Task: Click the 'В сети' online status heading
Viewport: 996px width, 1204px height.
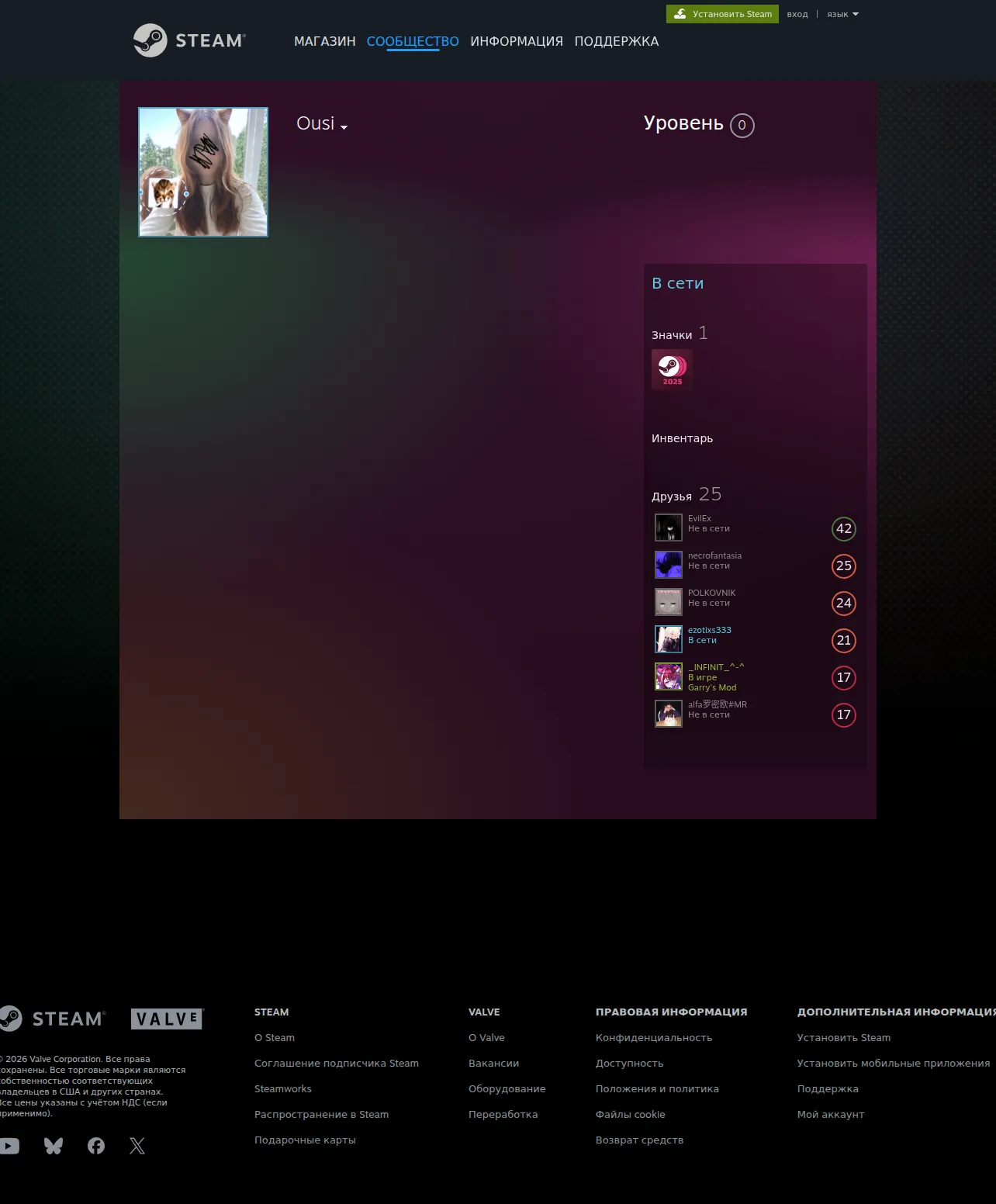Action: click(678, 283)
